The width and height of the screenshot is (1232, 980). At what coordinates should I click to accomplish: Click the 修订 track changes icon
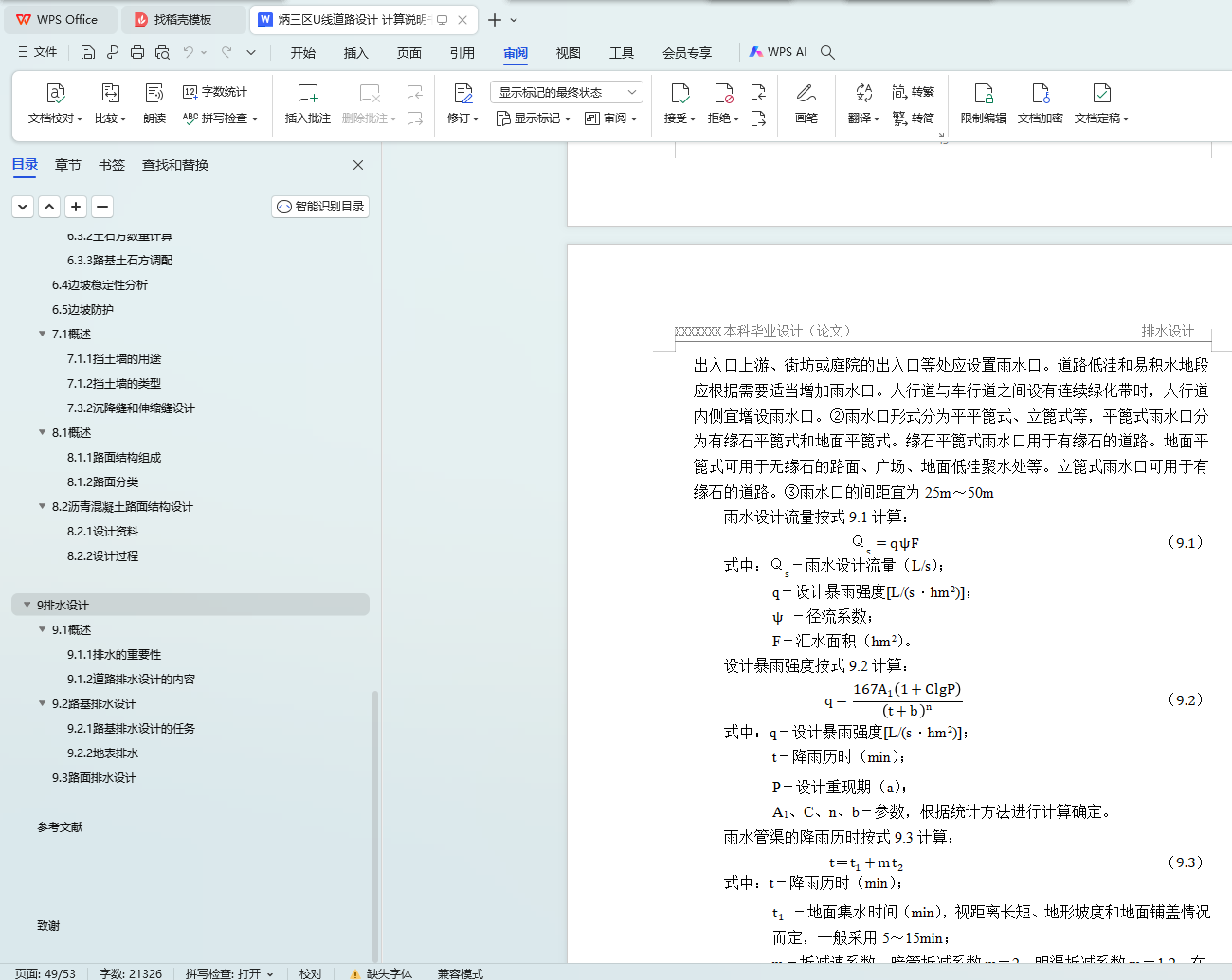[x=463, y=93]
